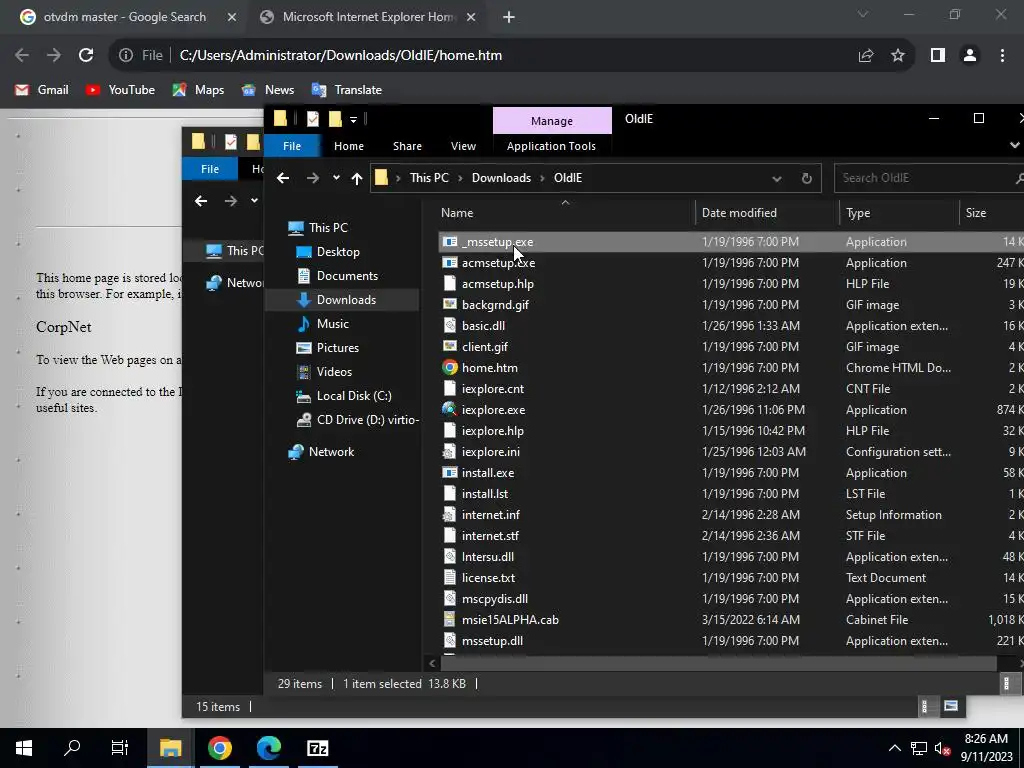Select the iexplore.exe application icon
The height and width of the screenshot is (768, 1024).
(450, 409)
